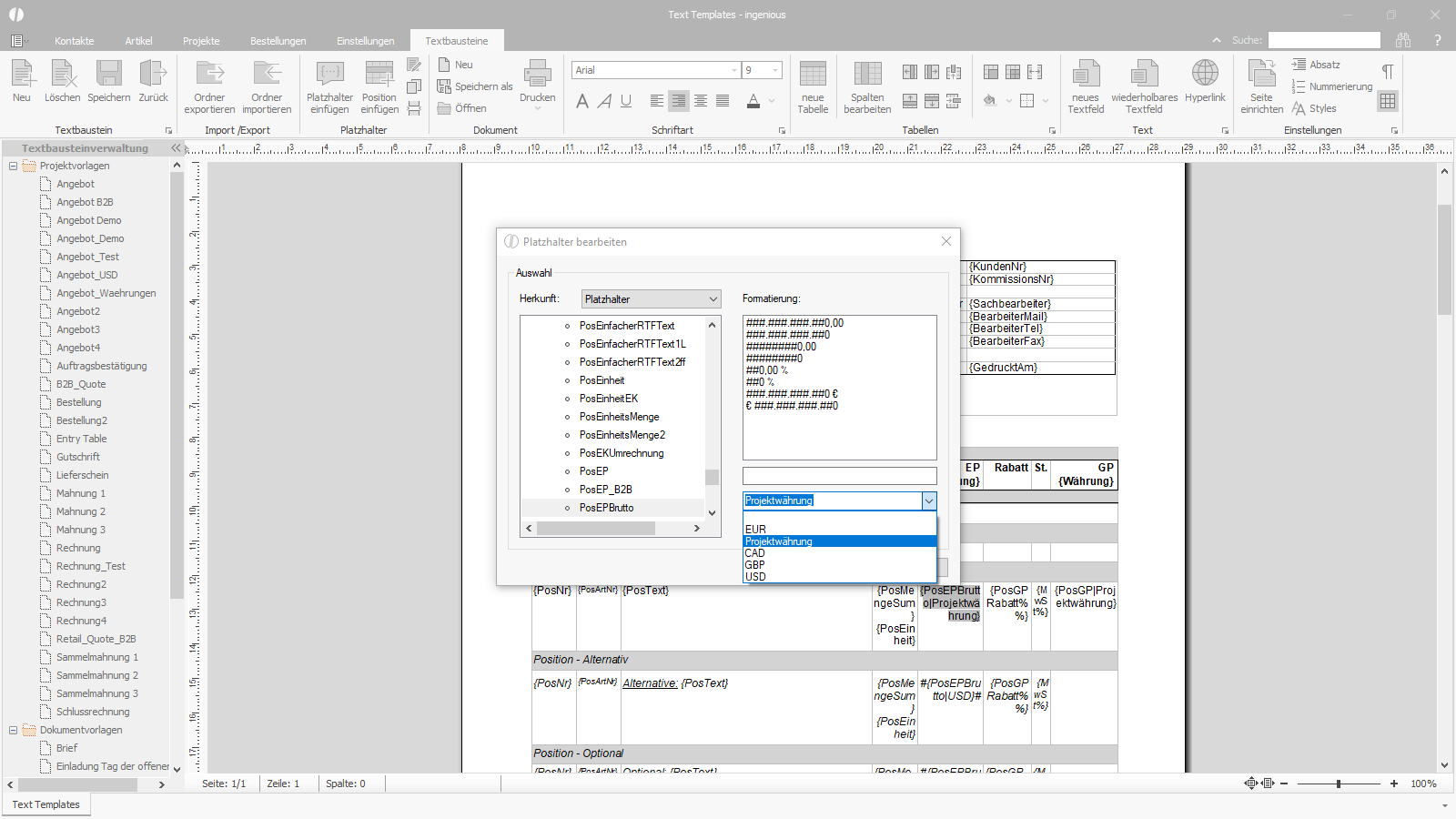
Task: Select Angebot_USD template in the tree
Action: (87, 275)
